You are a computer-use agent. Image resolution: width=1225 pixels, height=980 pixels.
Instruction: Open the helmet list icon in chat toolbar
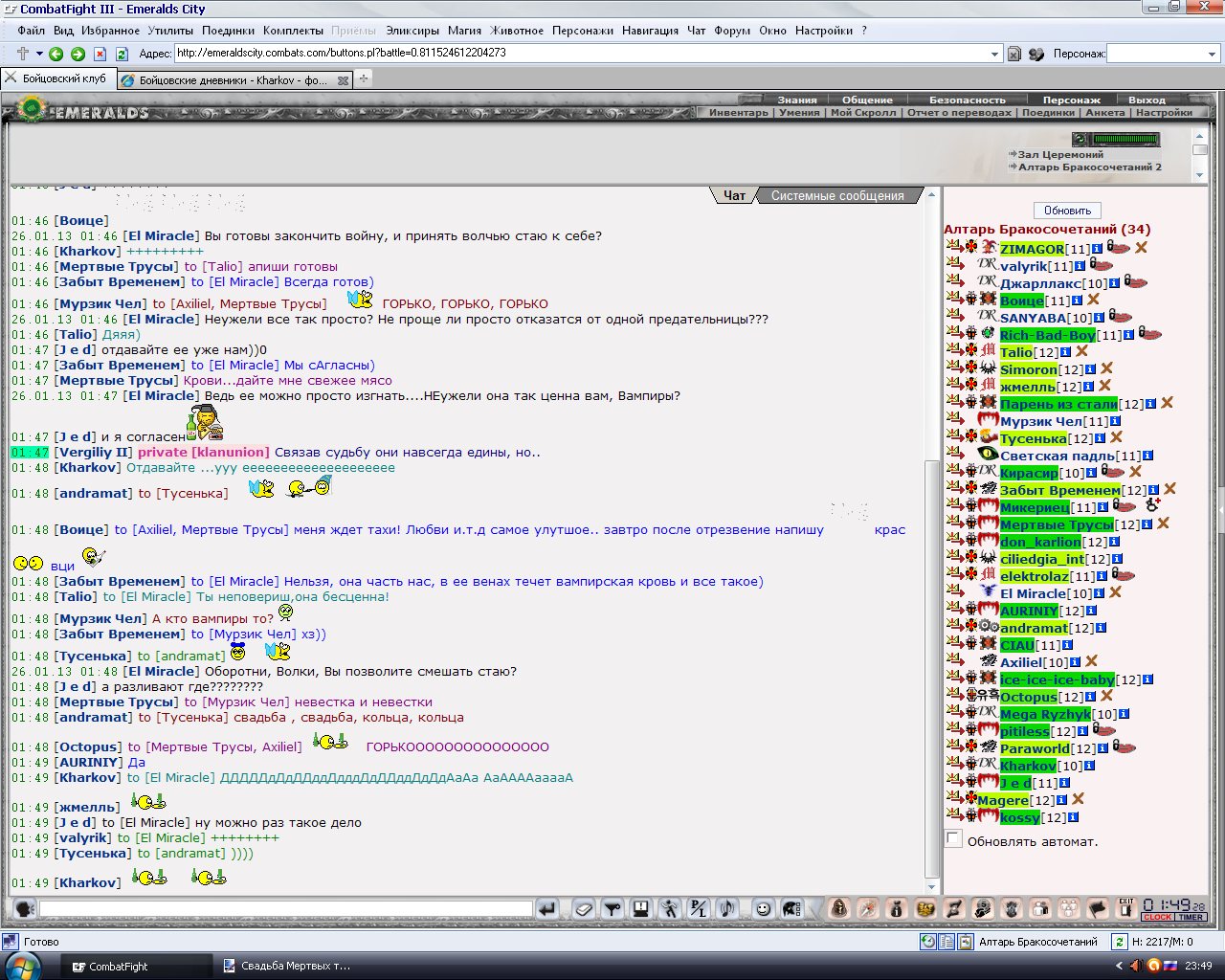point(791,908)
